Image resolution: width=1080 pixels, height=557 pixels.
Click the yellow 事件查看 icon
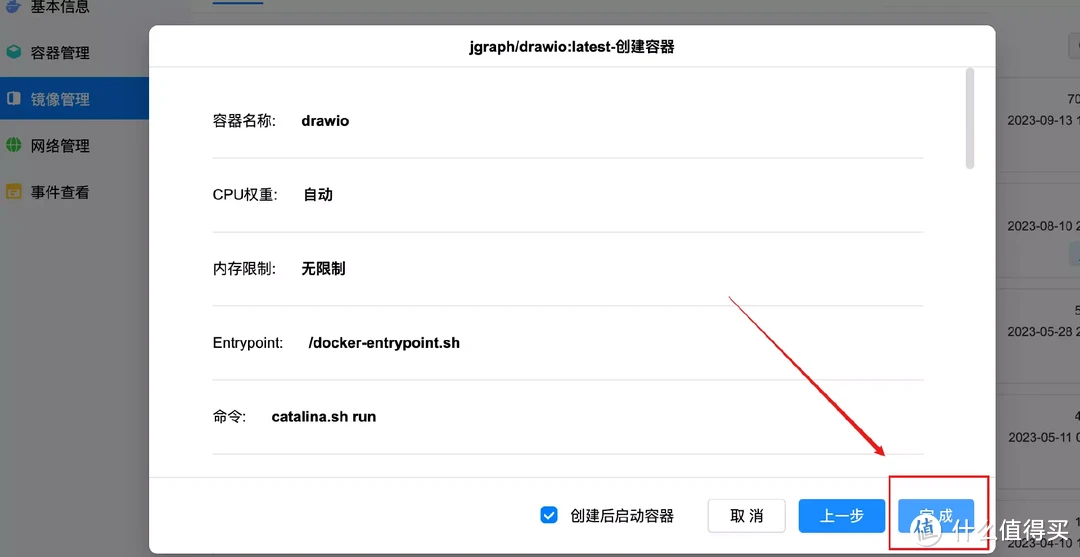[14, 192]
